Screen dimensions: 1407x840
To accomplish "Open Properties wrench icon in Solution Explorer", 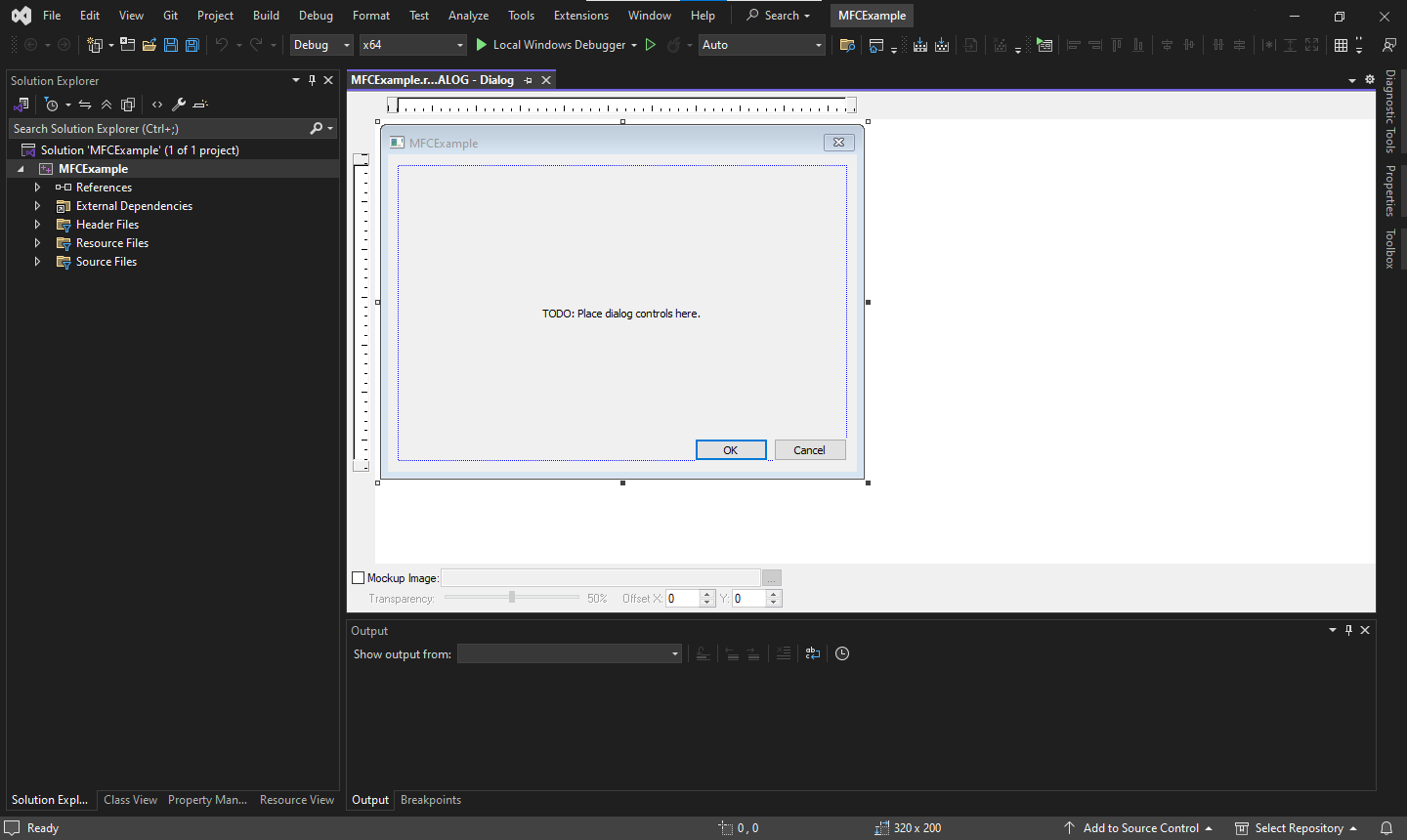I will coord(178,105).
